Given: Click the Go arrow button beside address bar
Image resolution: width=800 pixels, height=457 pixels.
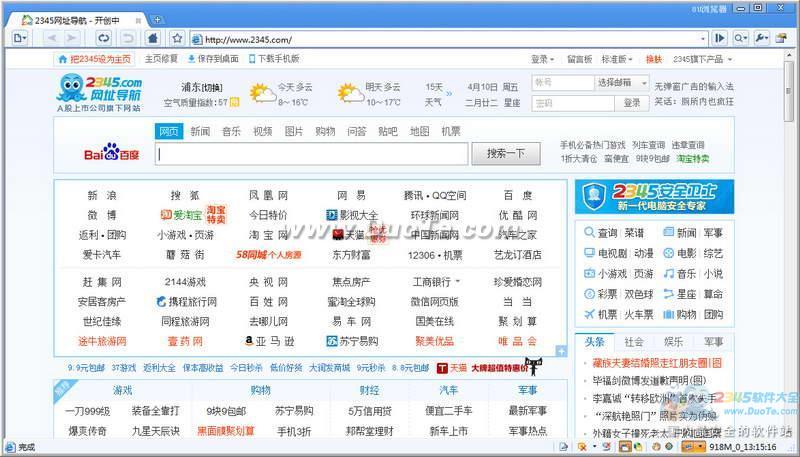Looking at the screenshot, I should pos(720,38).
